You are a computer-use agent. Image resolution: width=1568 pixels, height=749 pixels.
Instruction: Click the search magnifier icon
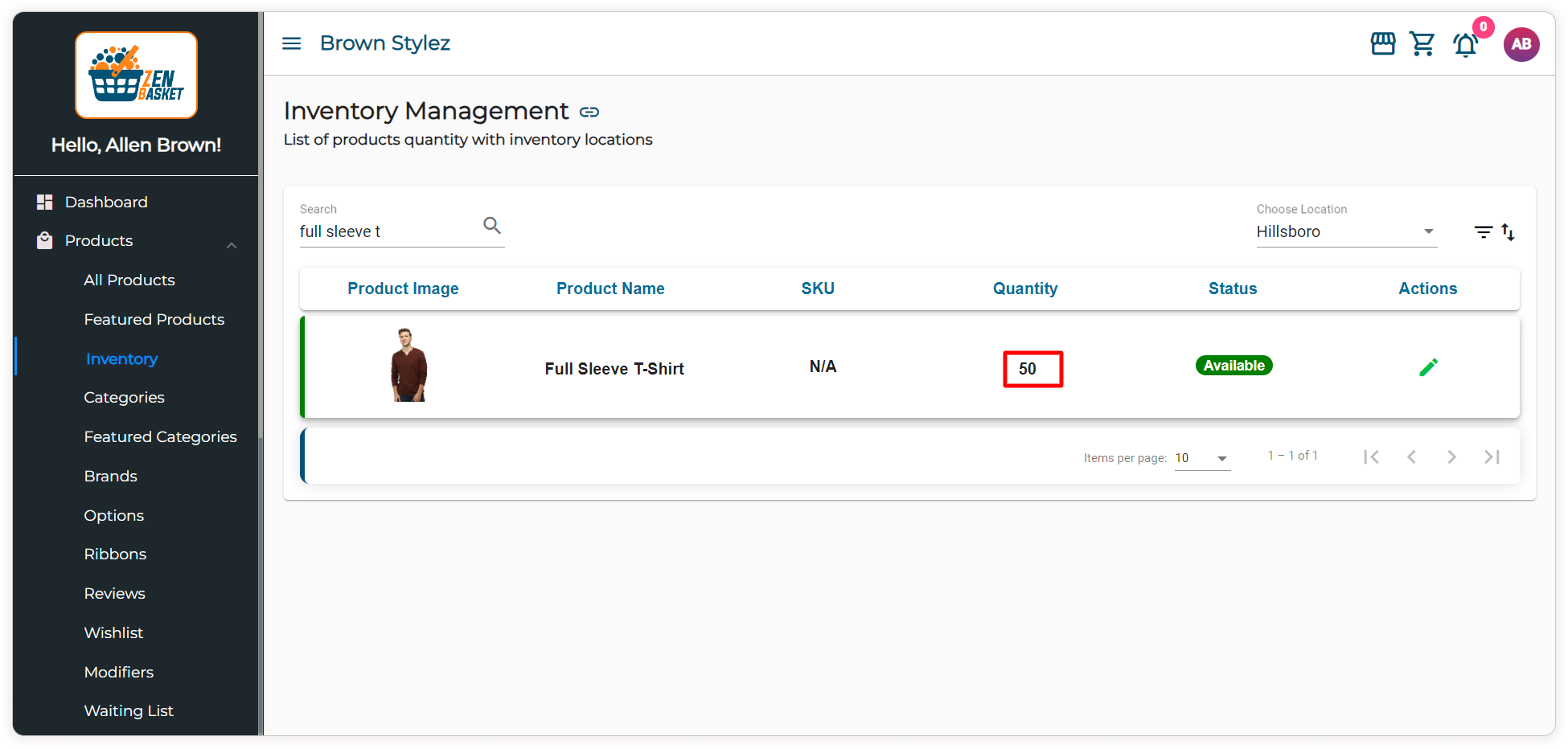(x=491, y=225)
